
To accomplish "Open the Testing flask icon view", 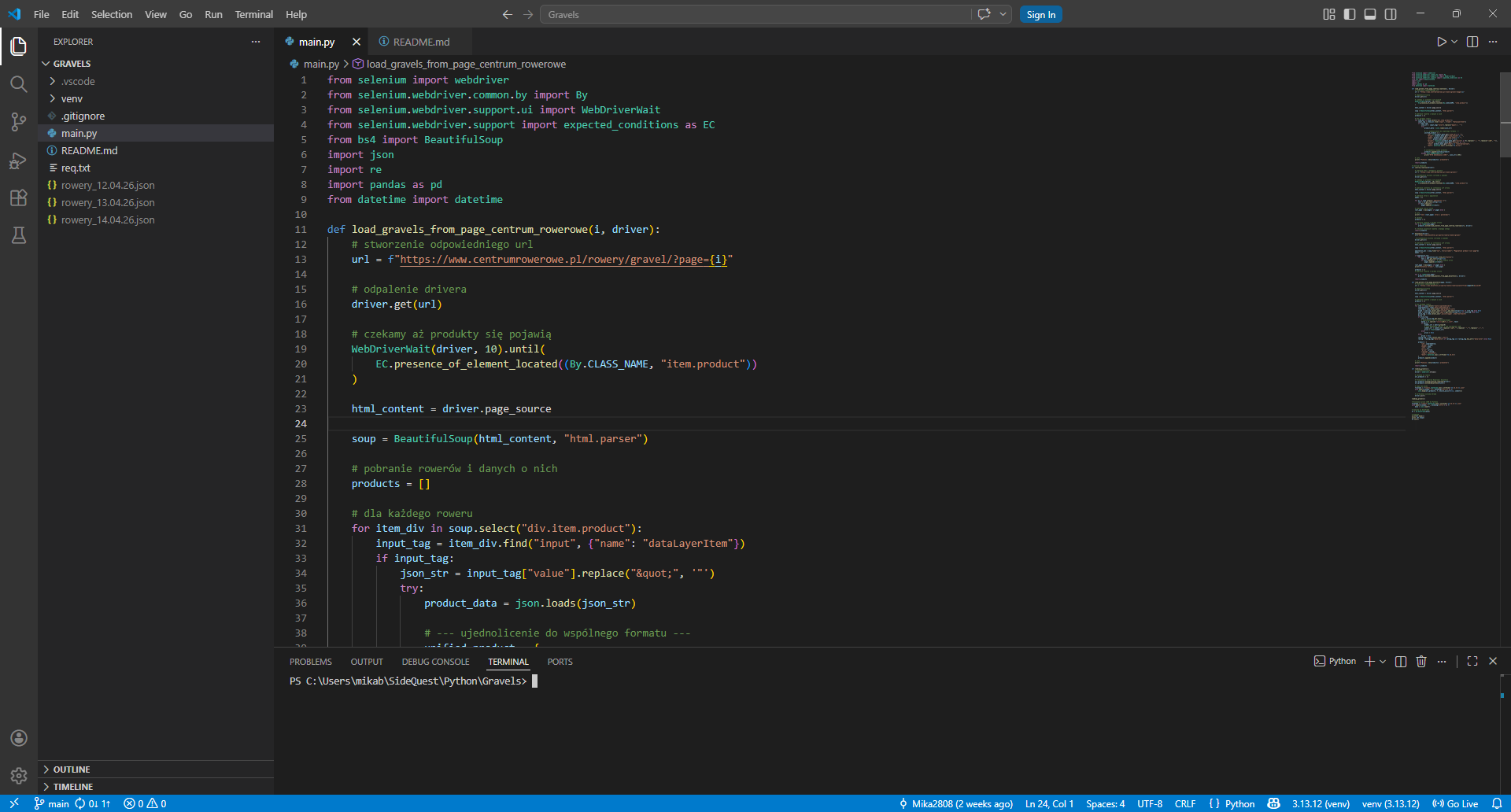I will tap(19, 235).
